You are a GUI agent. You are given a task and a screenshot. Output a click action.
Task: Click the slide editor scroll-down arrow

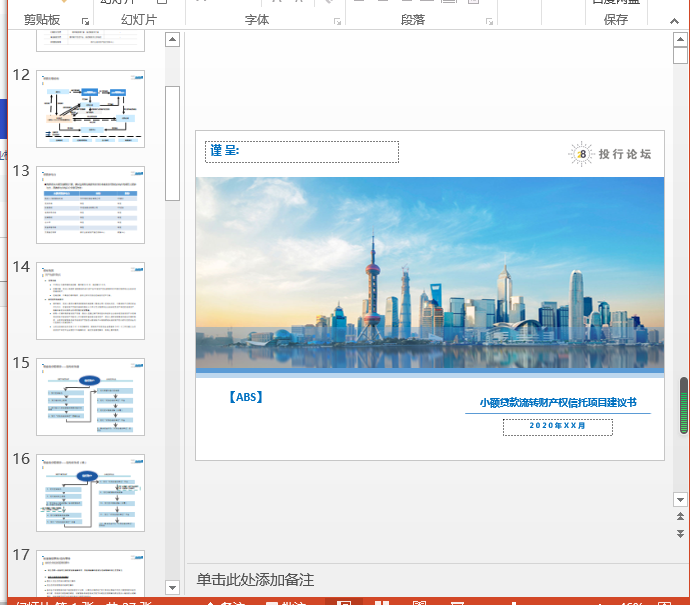[x=680, y=500]
